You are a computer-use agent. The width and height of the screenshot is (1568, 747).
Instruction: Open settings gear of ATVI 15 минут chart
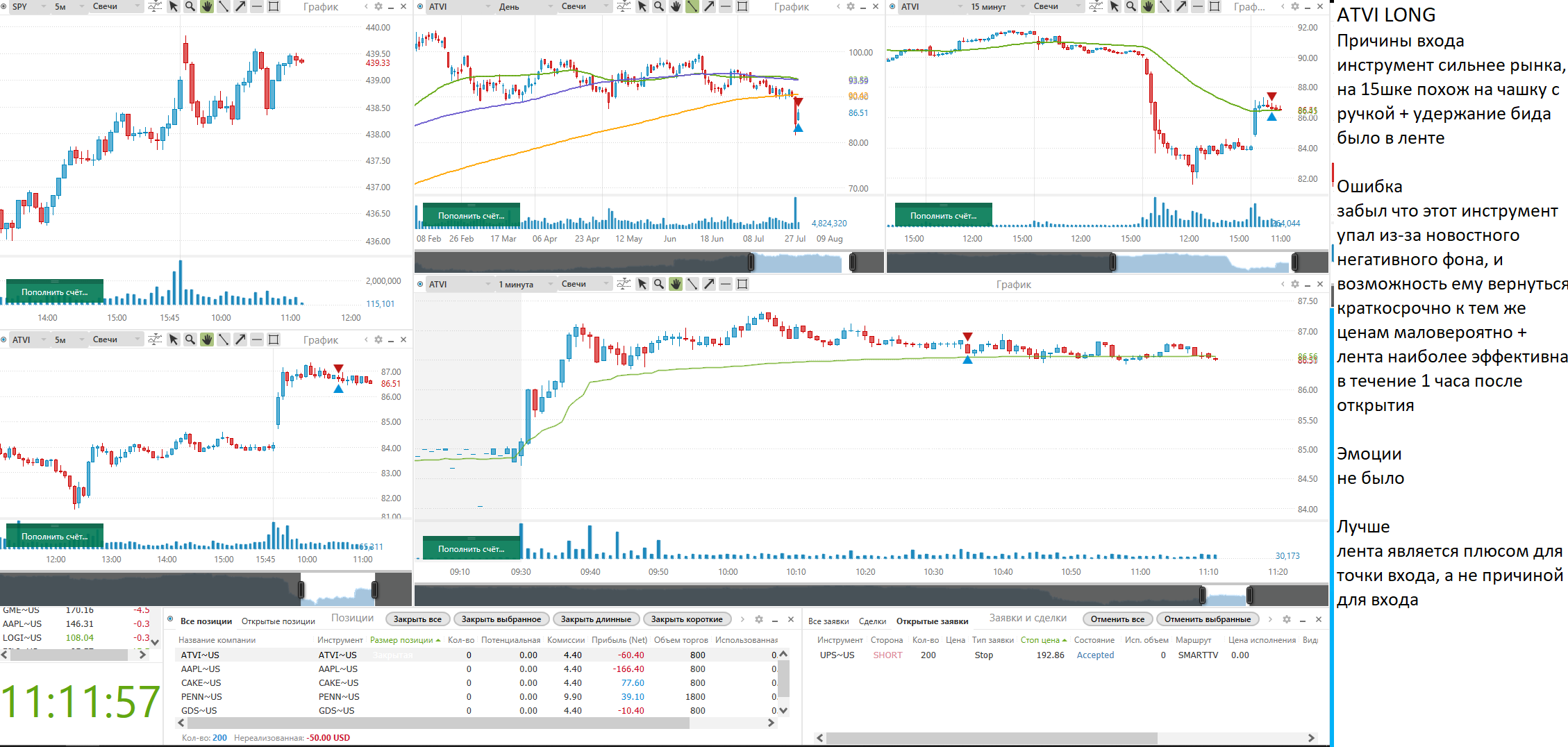tap(1295, 6)
